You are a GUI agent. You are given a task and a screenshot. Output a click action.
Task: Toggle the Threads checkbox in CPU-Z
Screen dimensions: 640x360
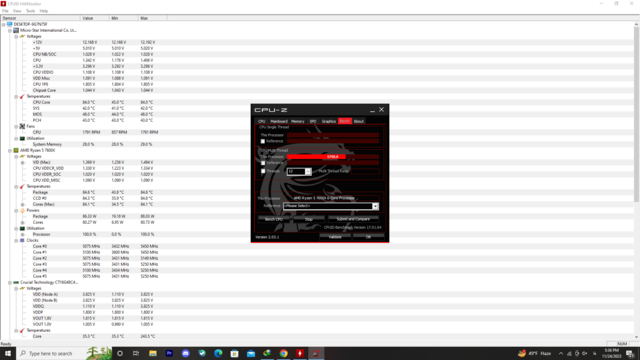point(263,171)
